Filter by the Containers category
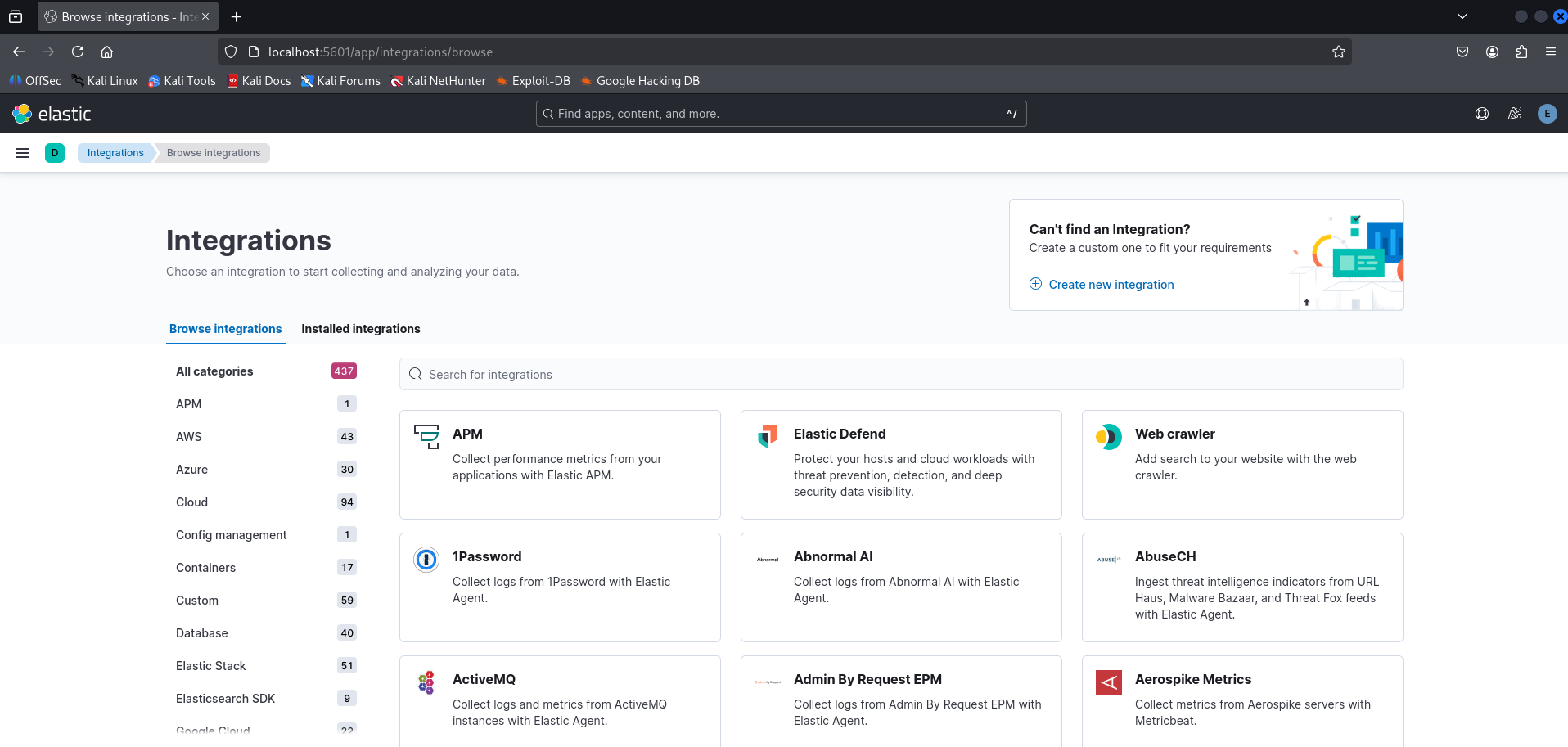Image resolution: width=1568 pixels, height=747 pixels. [266, 568]
